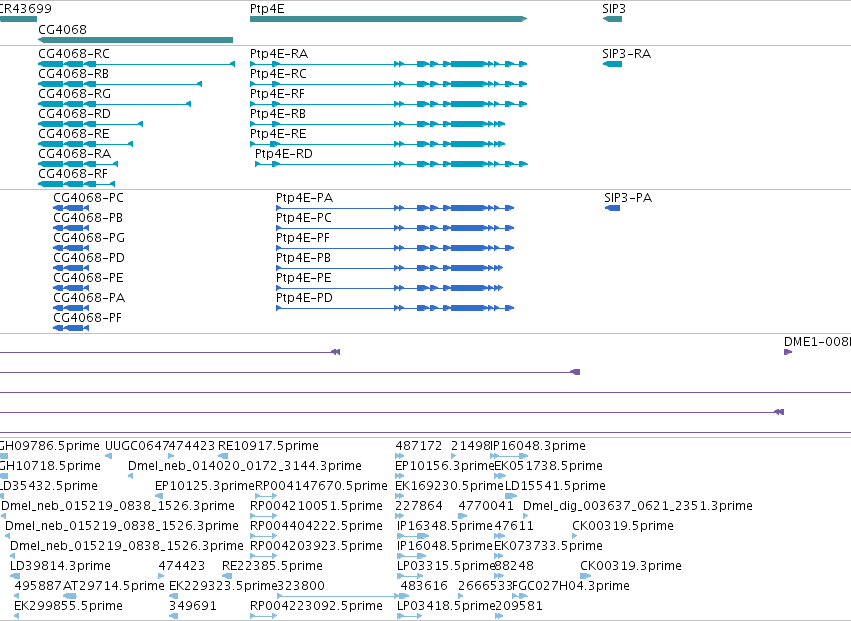
Task: Select the Ptp4E gene span bar
Action: pos(389,19)
